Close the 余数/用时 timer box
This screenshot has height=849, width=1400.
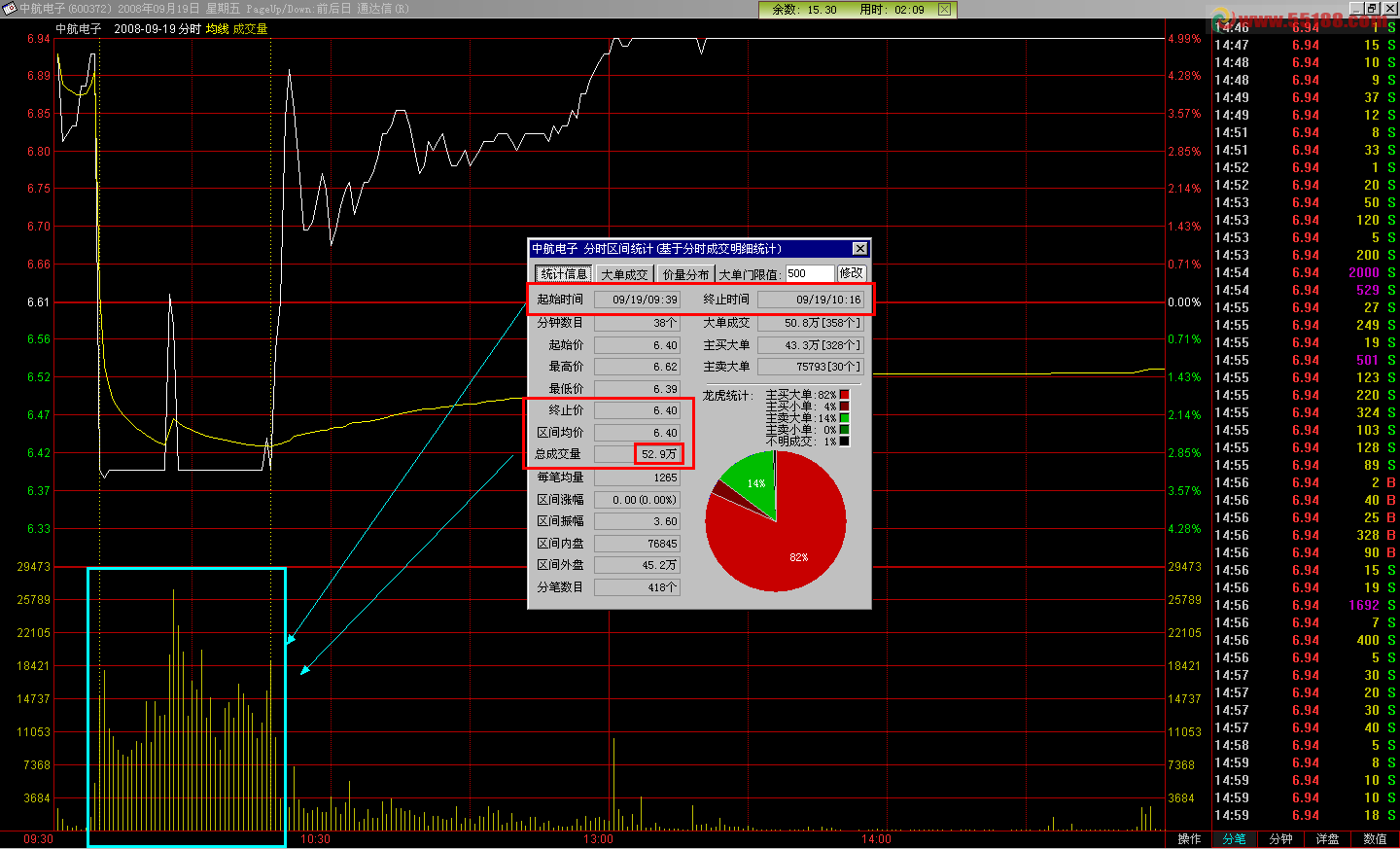(944, 10)
